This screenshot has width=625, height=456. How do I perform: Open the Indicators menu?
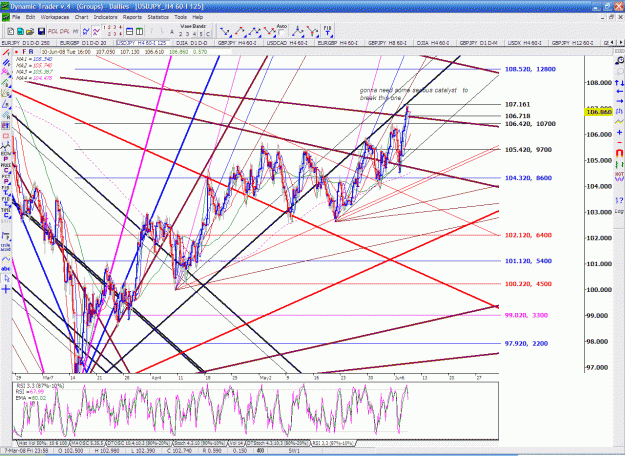coord(105,17)
